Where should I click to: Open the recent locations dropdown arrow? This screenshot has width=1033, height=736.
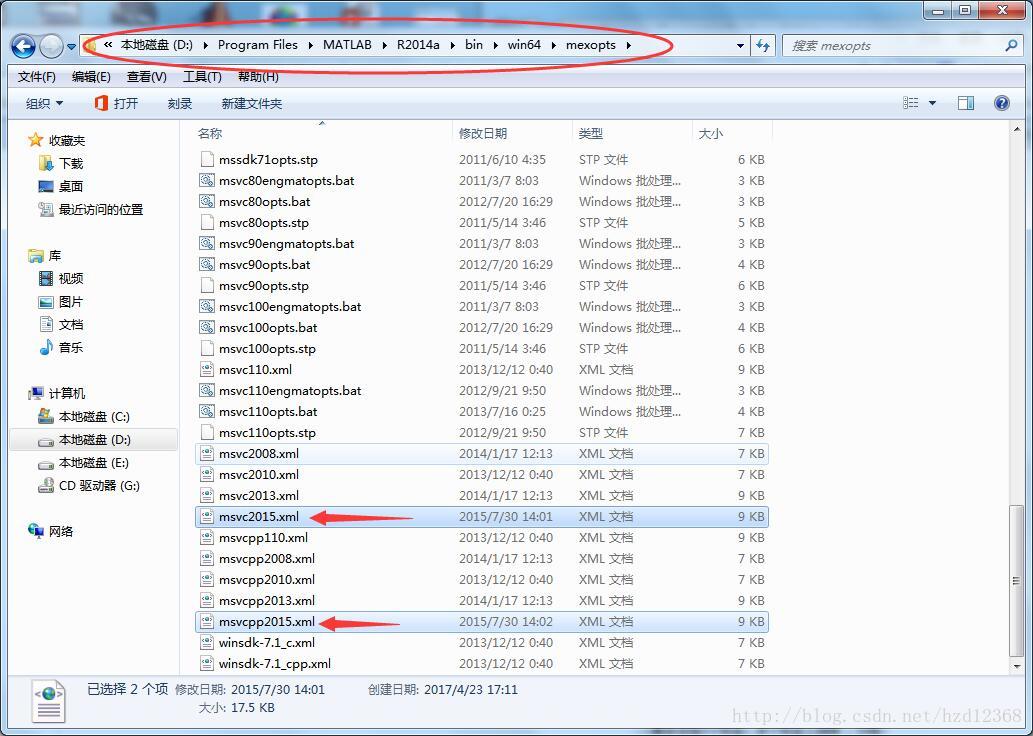point(71,47)
